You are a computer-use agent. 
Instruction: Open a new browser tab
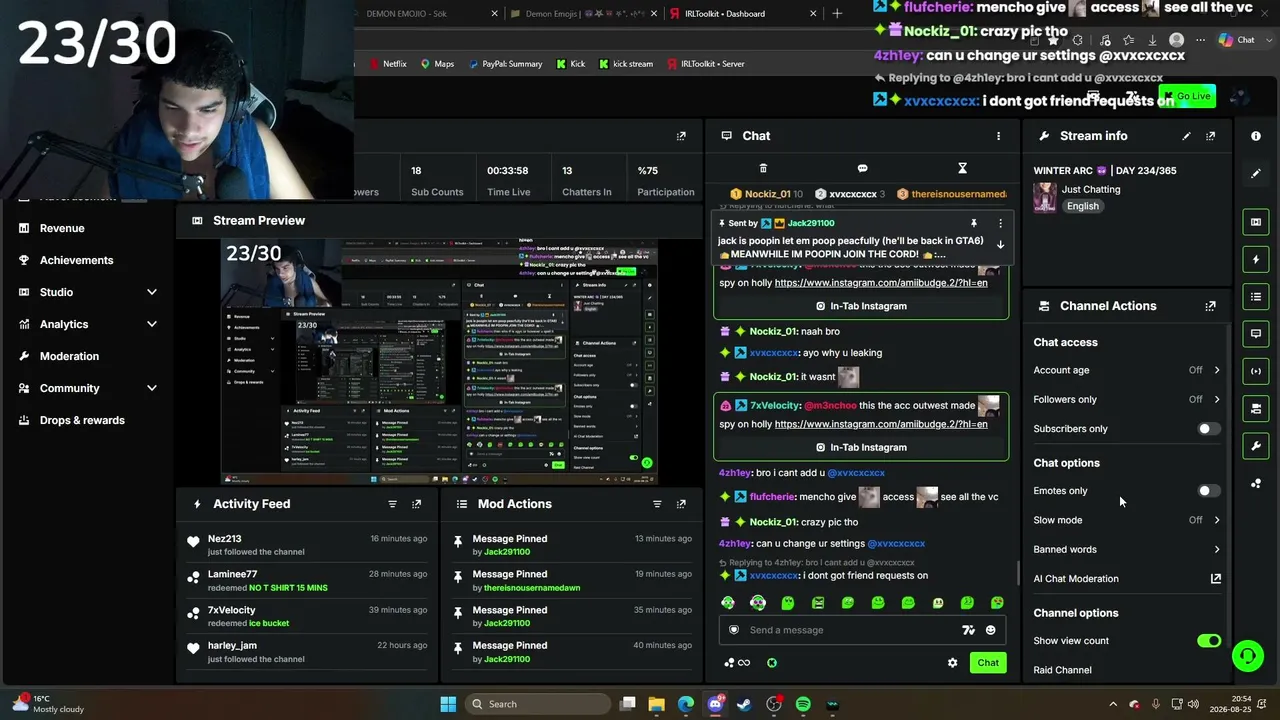[837, 14]
